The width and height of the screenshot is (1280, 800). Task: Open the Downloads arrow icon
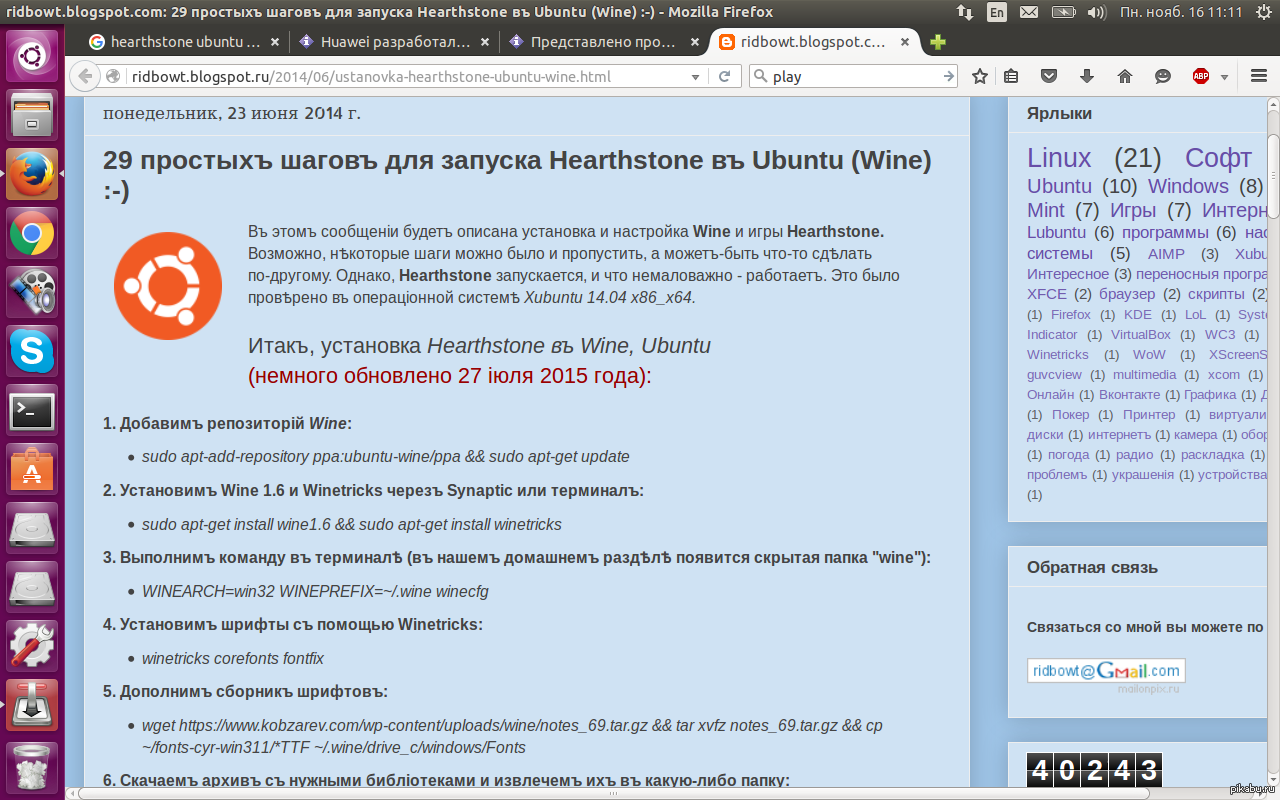coord(1087,77)
